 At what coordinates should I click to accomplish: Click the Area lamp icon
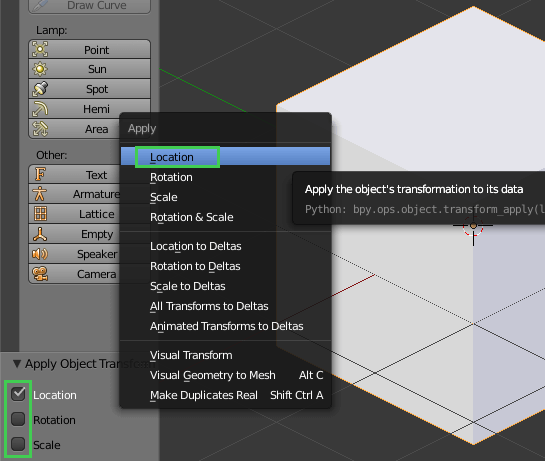point(40,129)
